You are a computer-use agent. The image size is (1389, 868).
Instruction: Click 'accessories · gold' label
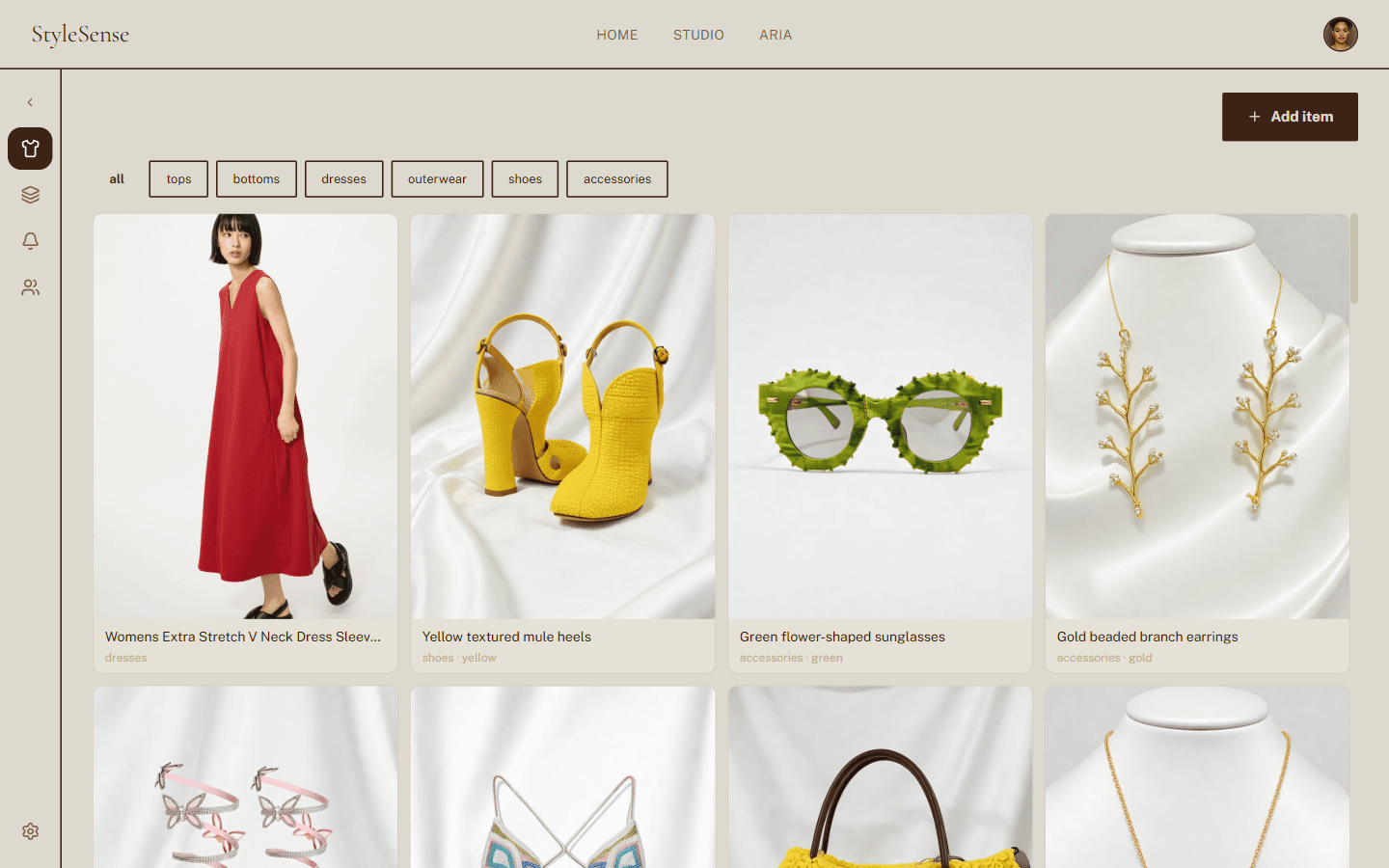pos(1104,658)
